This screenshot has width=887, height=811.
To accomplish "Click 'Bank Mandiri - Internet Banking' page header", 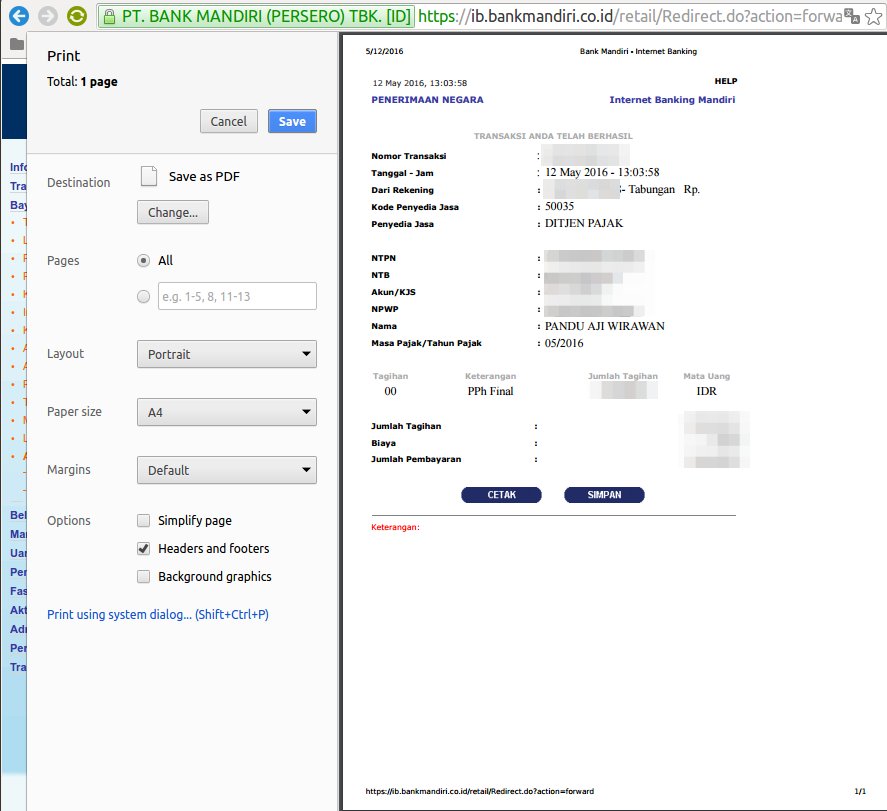I will pyautogui.click(x=638, y=51).
